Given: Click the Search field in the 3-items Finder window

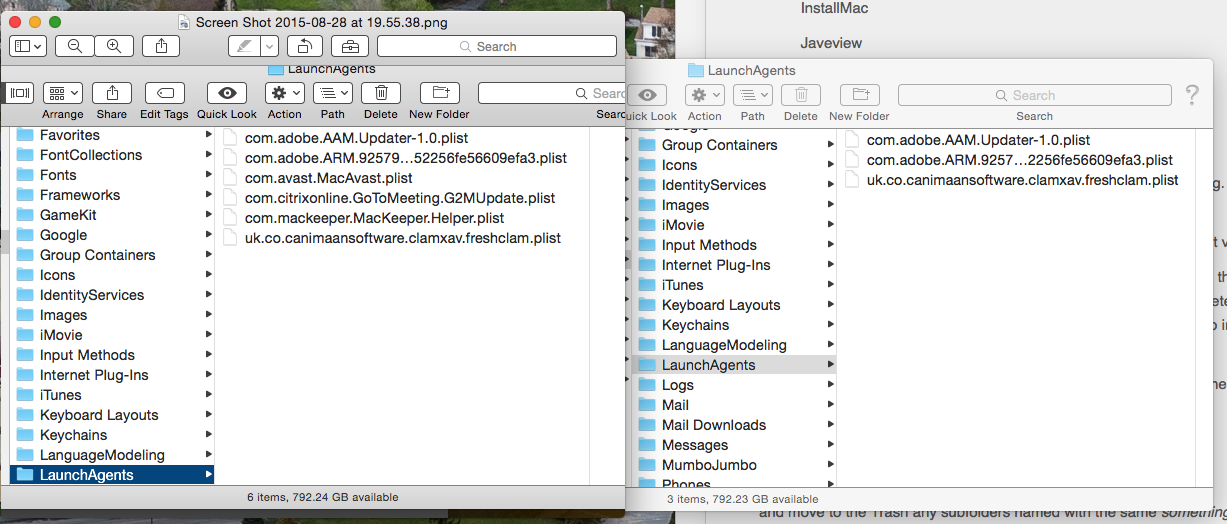Looking at the screenshot, I should (x=1034, y=95).
